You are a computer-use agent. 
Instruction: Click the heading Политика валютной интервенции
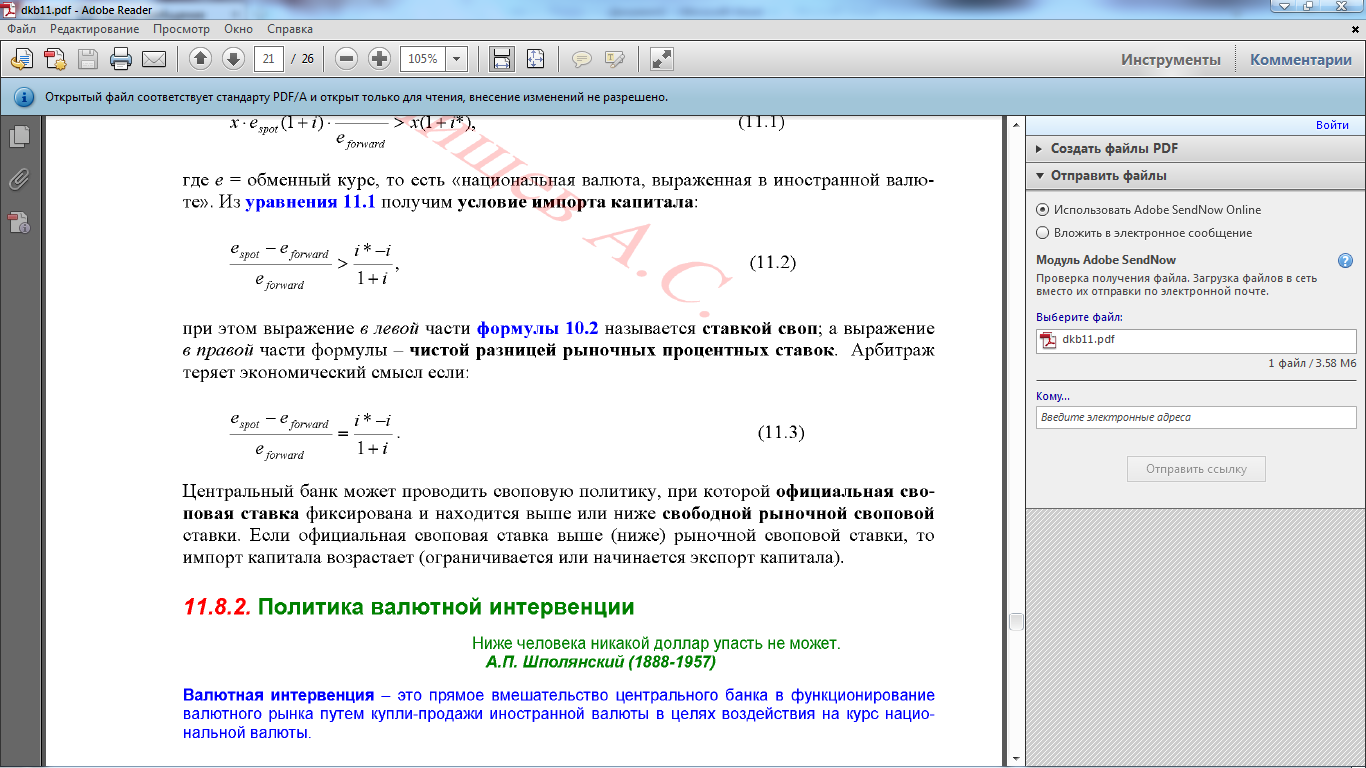pyautogui.click(x=446, y=607)
